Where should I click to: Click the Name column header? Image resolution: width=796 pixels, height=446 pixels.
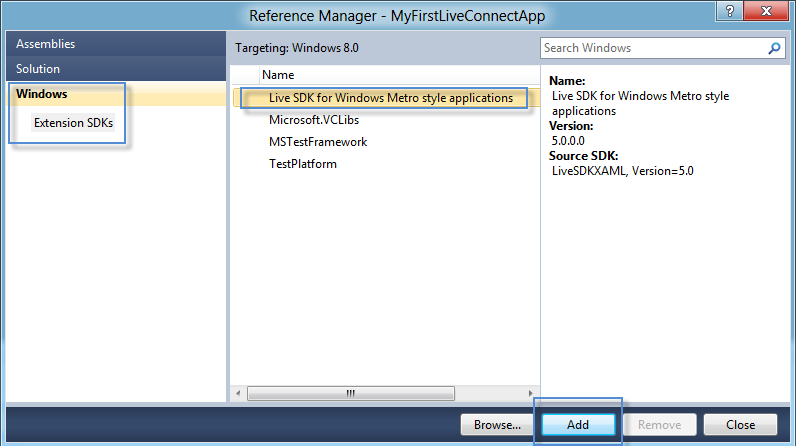399,75
